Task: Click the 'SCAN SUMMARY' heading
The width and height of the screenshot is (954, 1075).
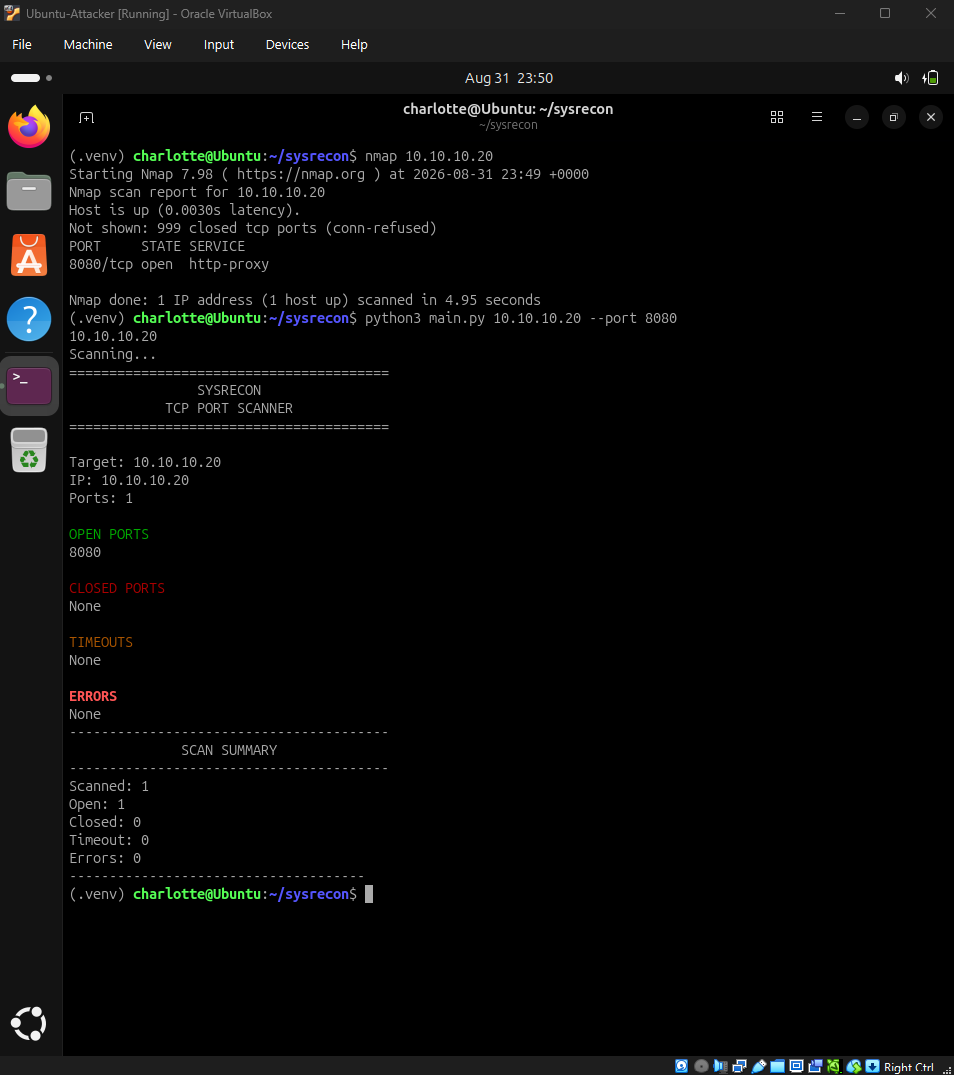Action: point(229,750)
